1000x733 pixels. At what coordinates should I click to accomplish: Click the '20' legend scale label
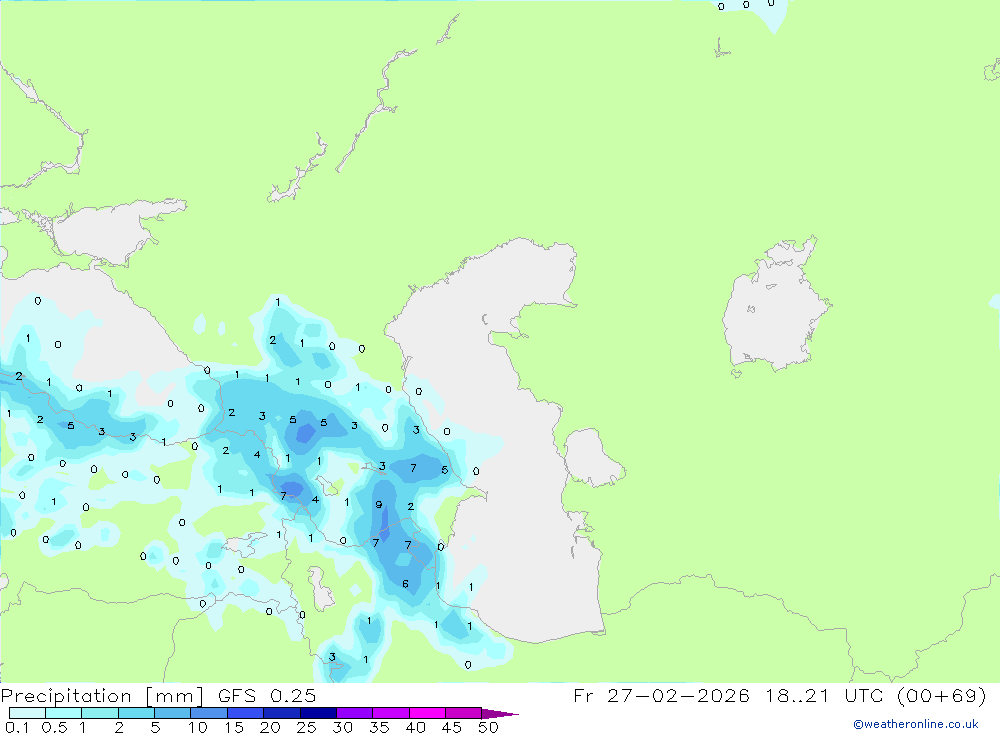270,727
